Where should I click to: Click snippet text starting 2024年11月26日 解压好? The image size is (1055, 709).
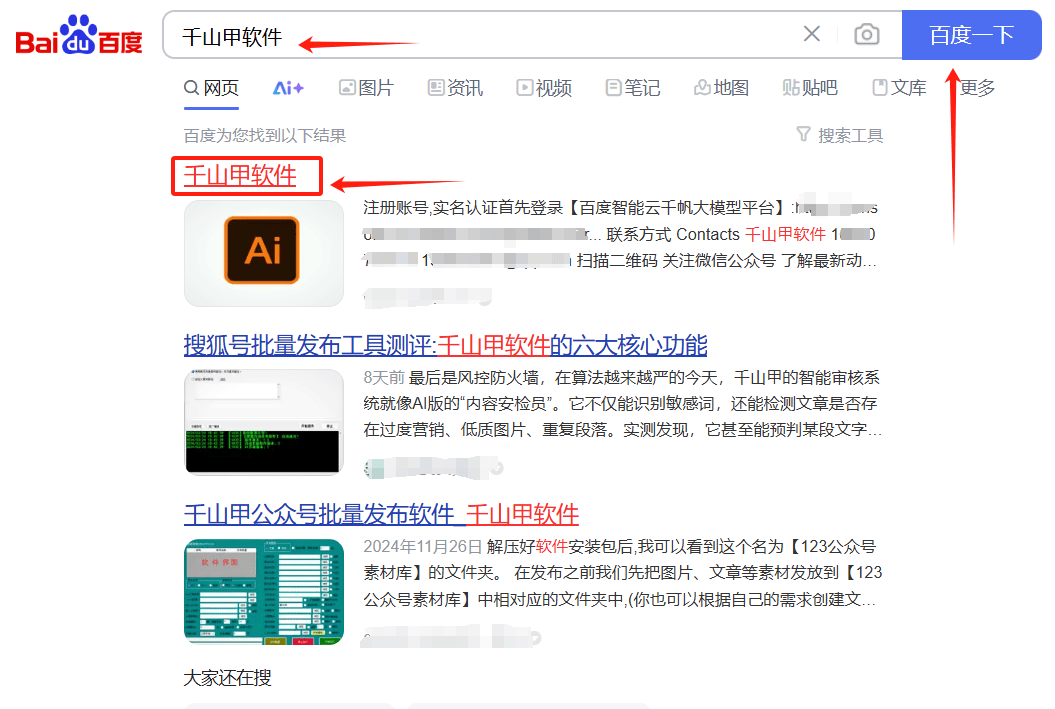[x=622, y=573]
